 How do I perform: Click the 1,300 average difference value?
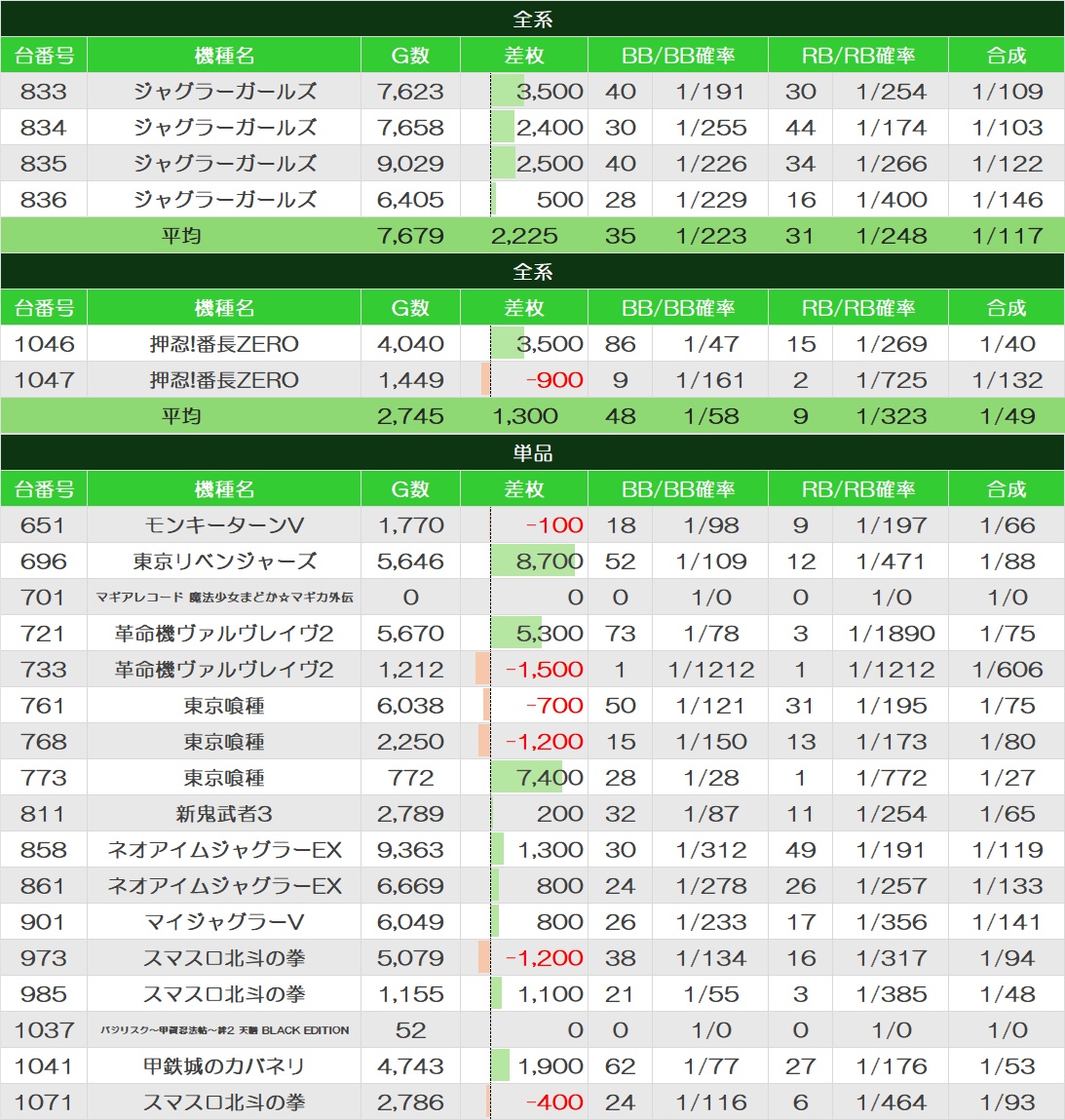pyautogui.click(x=524, y=415)
